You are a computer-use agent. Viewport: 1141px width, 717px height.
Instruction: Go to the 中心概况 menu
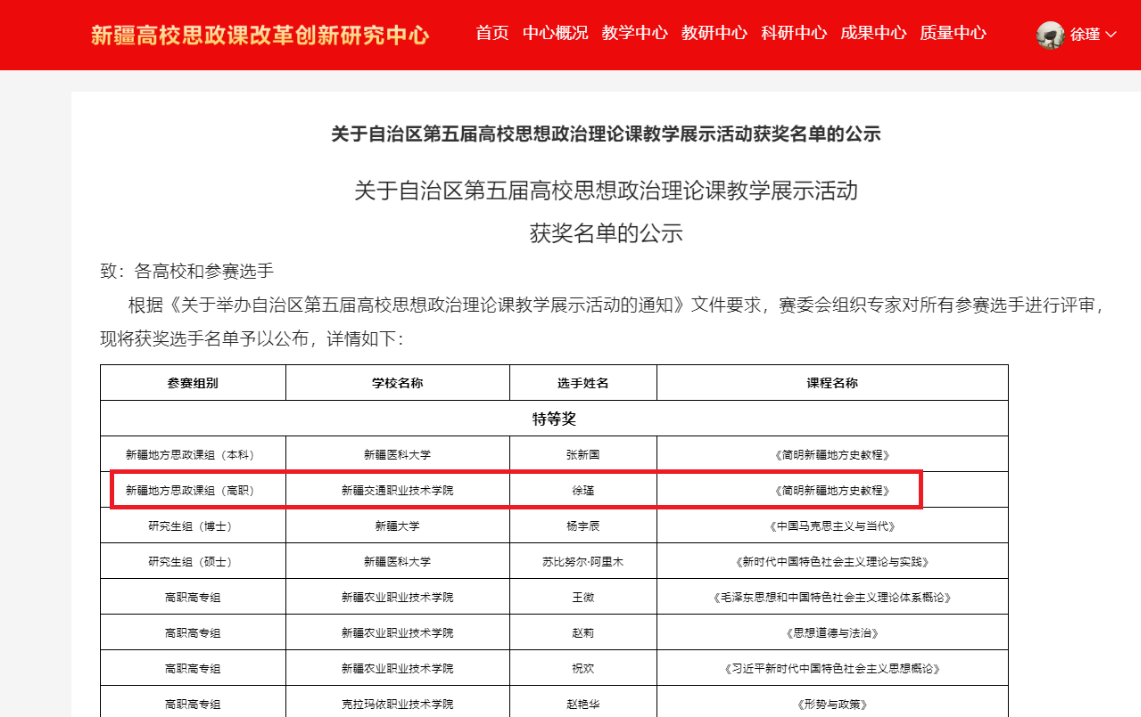point(555,33)
